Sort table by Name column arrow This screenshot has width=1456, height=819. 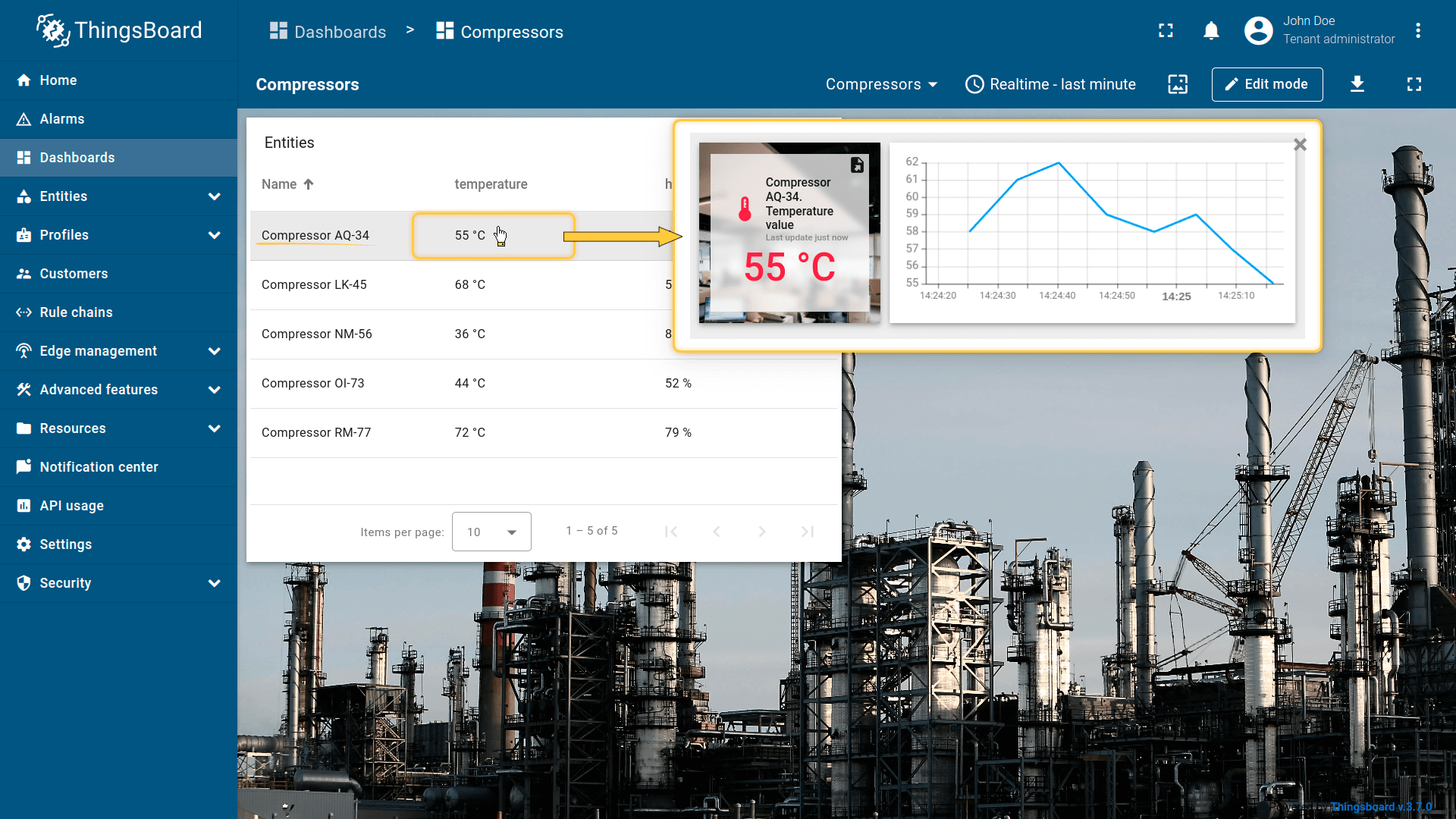tap(309, 184)
